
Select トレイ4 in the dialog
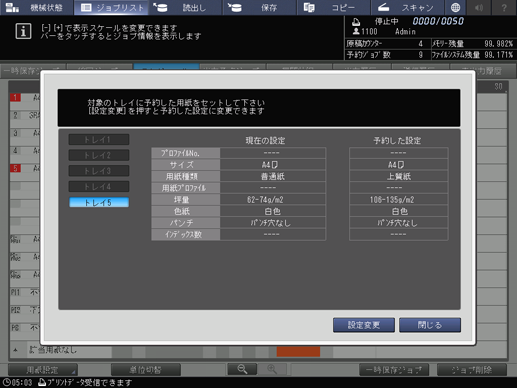pos(99,186)
